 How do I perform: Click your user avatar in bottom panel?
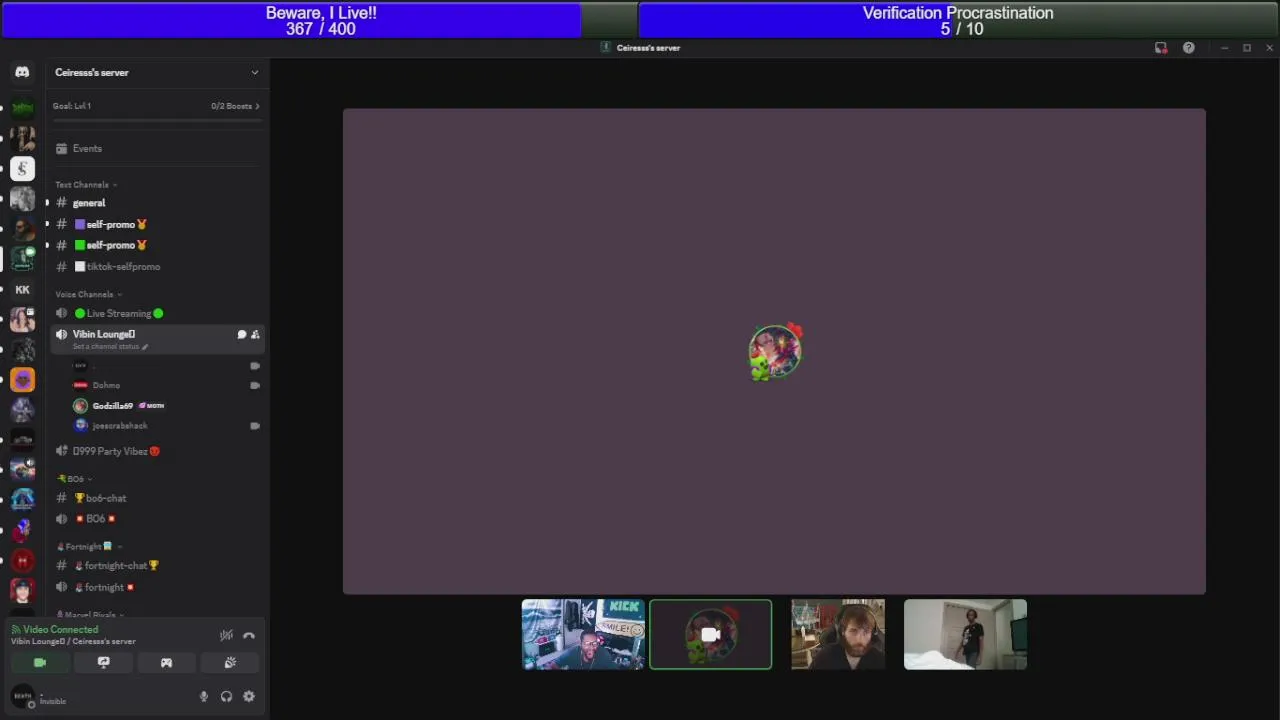coord(22,697)
